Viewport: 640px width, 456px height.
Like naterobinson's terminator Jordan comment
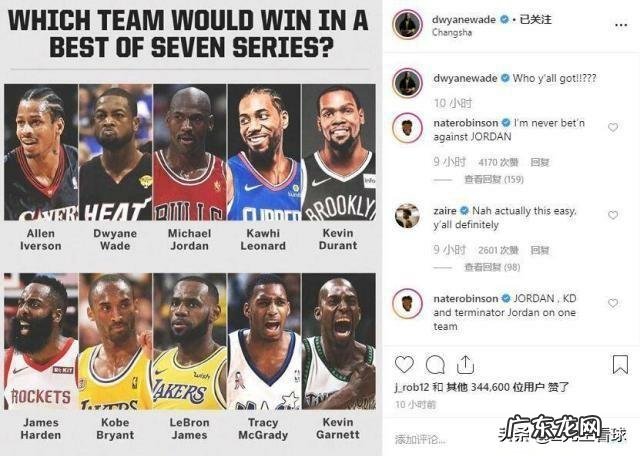point(613,303)
